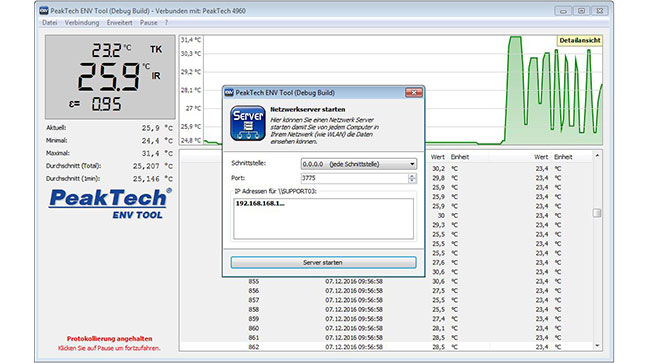Open the ? help menu
Image resolution: width=650 pixels, height=363 pixels.
166,23
